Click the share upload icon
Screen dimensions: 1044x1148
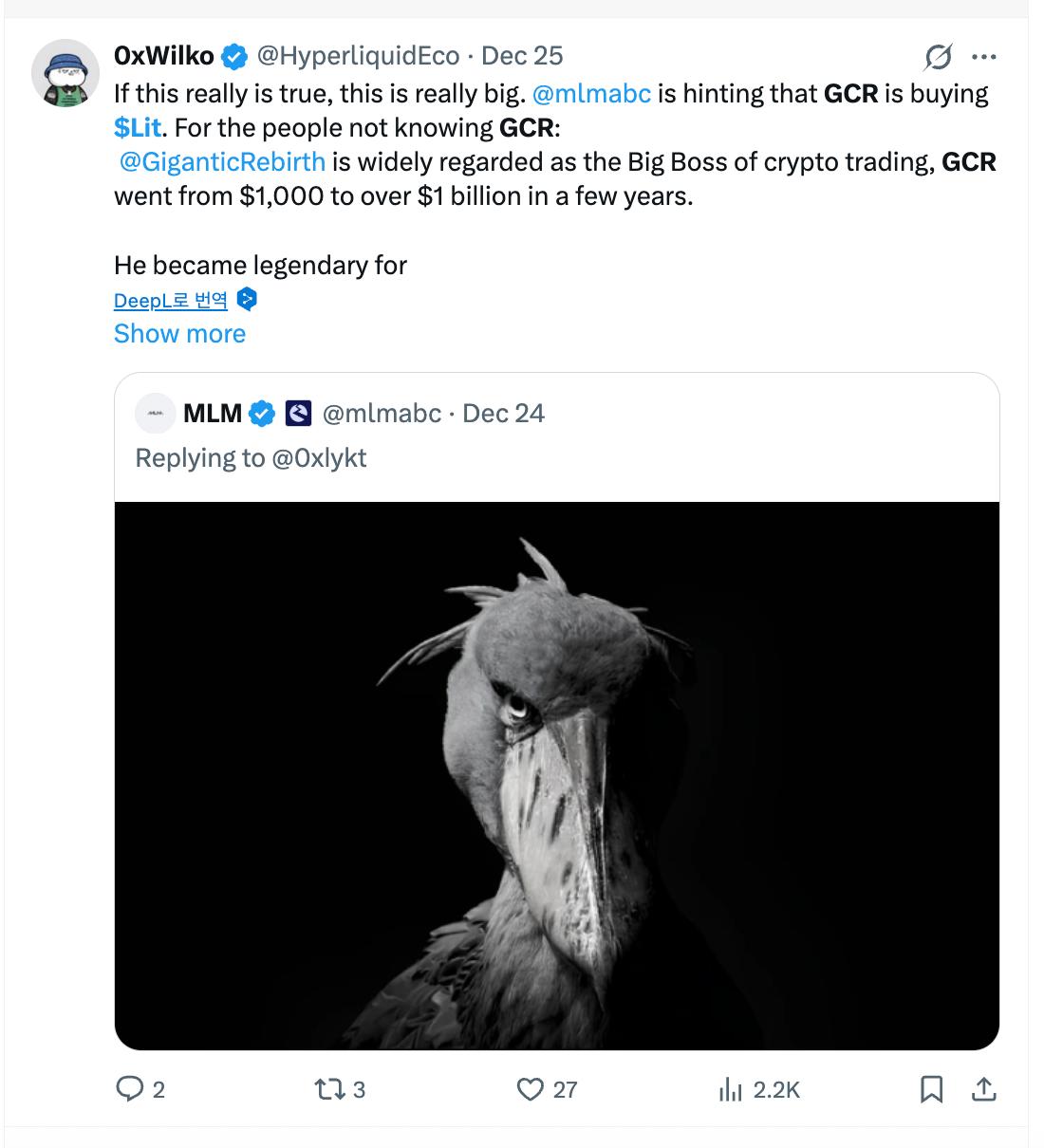[x=984, y=1089]
